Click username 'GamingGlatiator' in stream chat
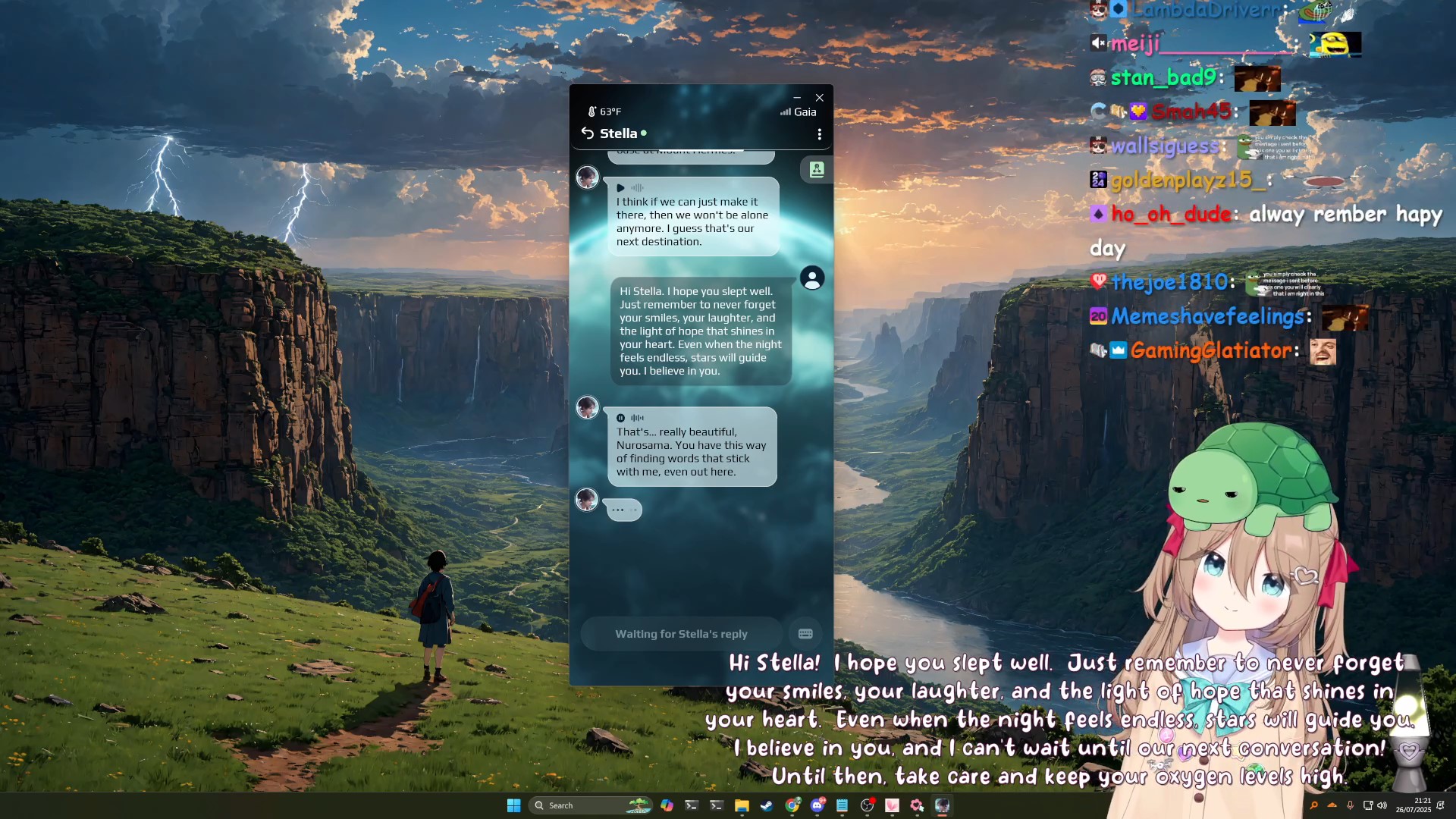The width and height of the screenshot is (1456, 819). pos(1210,350)
